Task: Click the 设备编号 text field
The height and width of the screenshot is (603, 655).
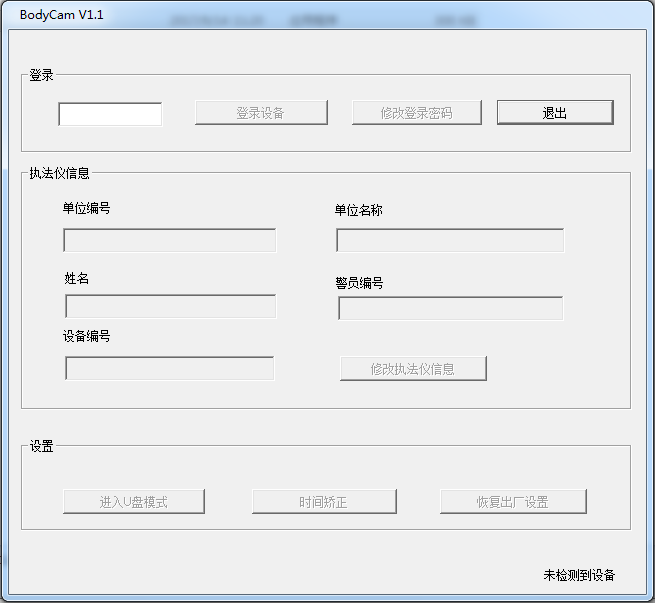Action: (x=169, y=368)
